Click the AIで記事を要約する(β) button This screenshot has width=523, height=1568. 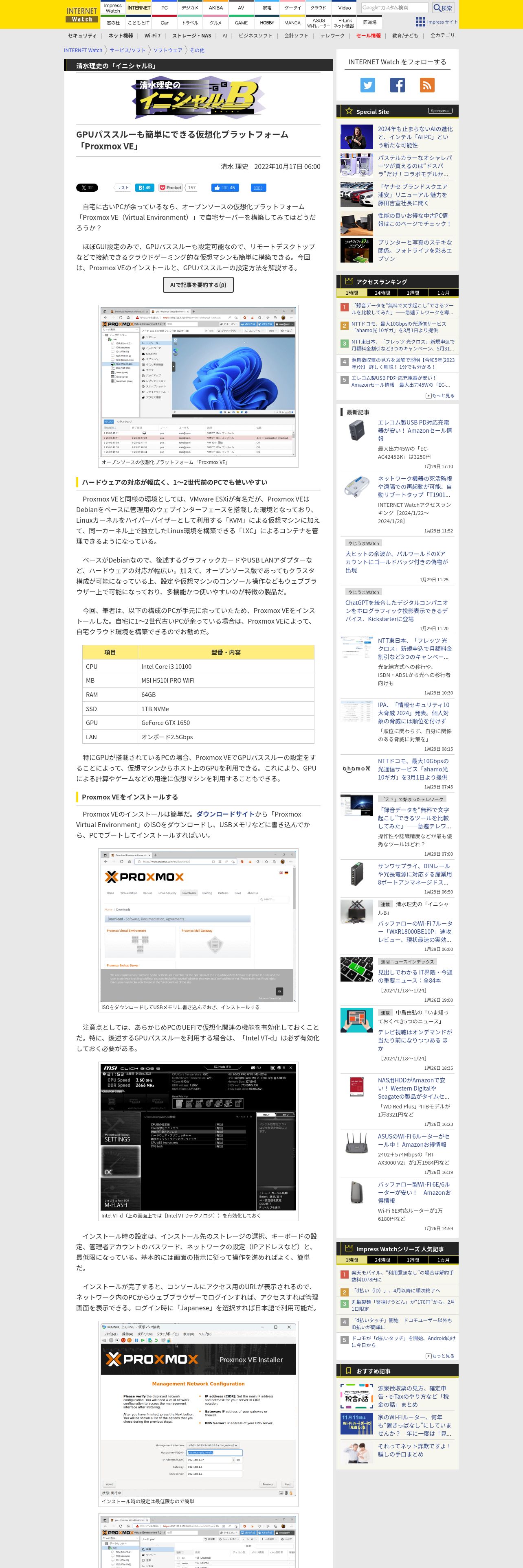[198, 285]
